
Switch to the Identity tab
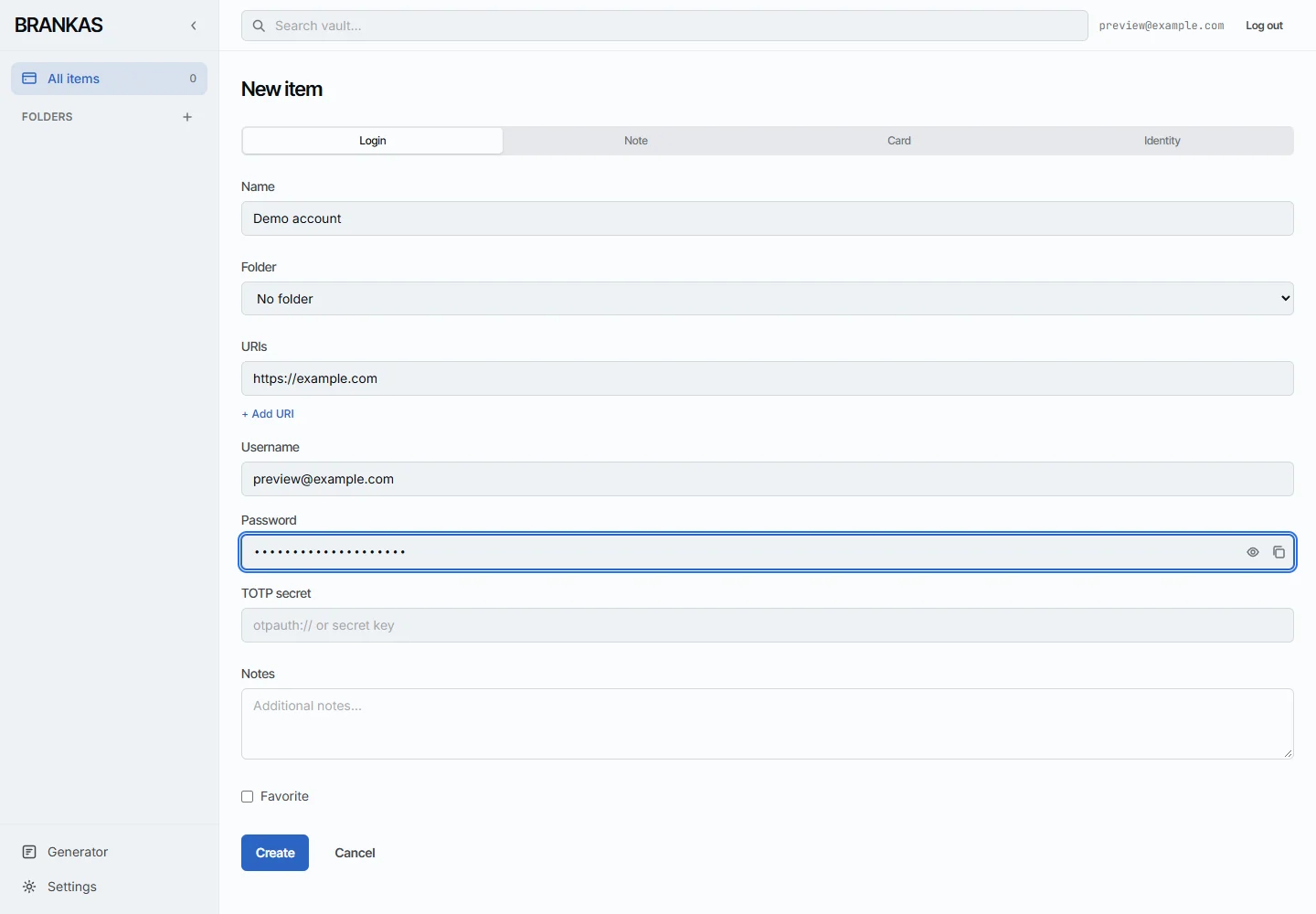[x=1162, y=141]
